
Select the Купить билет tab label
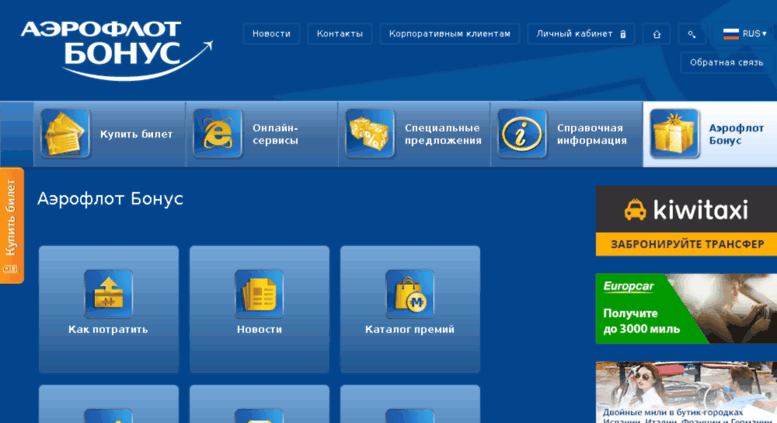click(x=136, y=134)
